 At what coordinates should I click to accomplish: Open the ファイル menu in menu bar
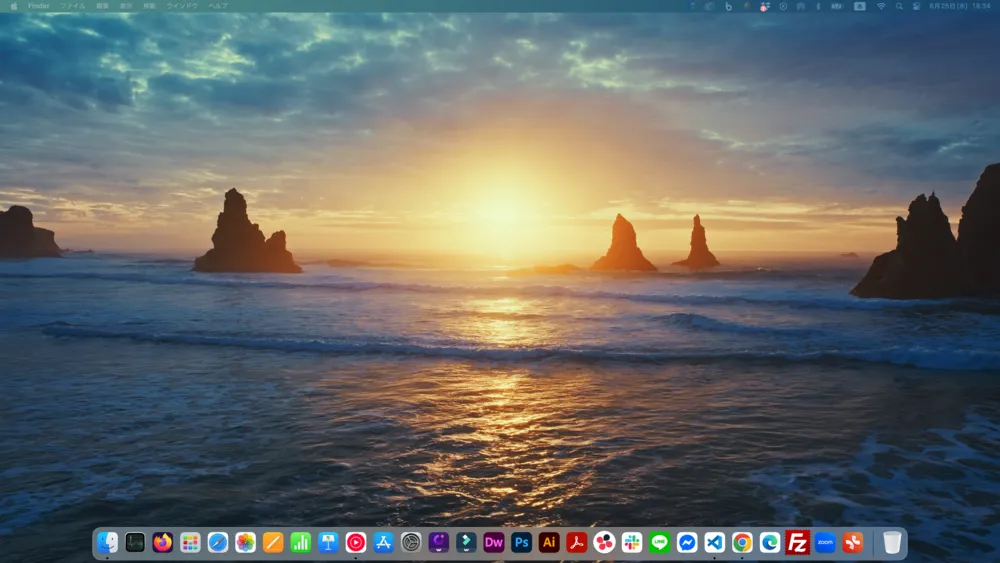72,6
